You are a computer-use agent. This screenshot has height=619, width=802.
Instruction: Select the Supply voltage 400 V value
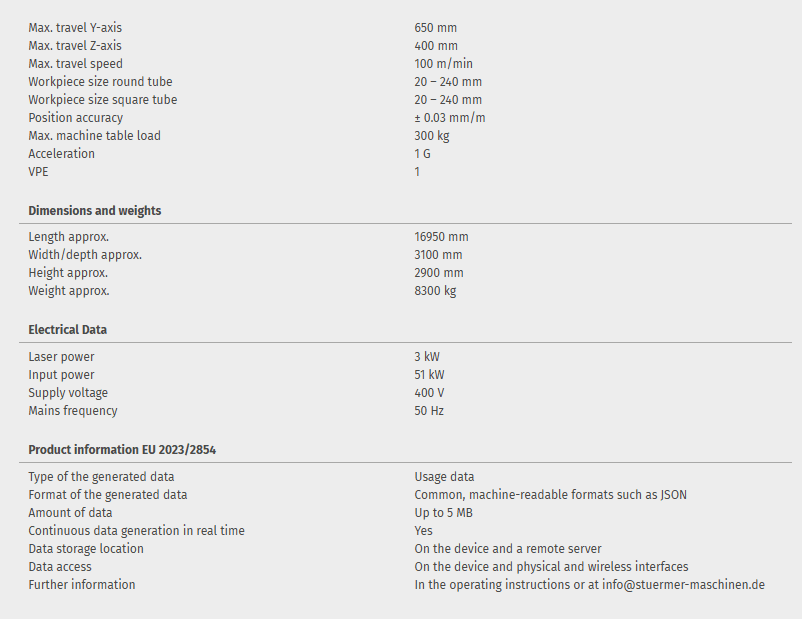point(430,393)
